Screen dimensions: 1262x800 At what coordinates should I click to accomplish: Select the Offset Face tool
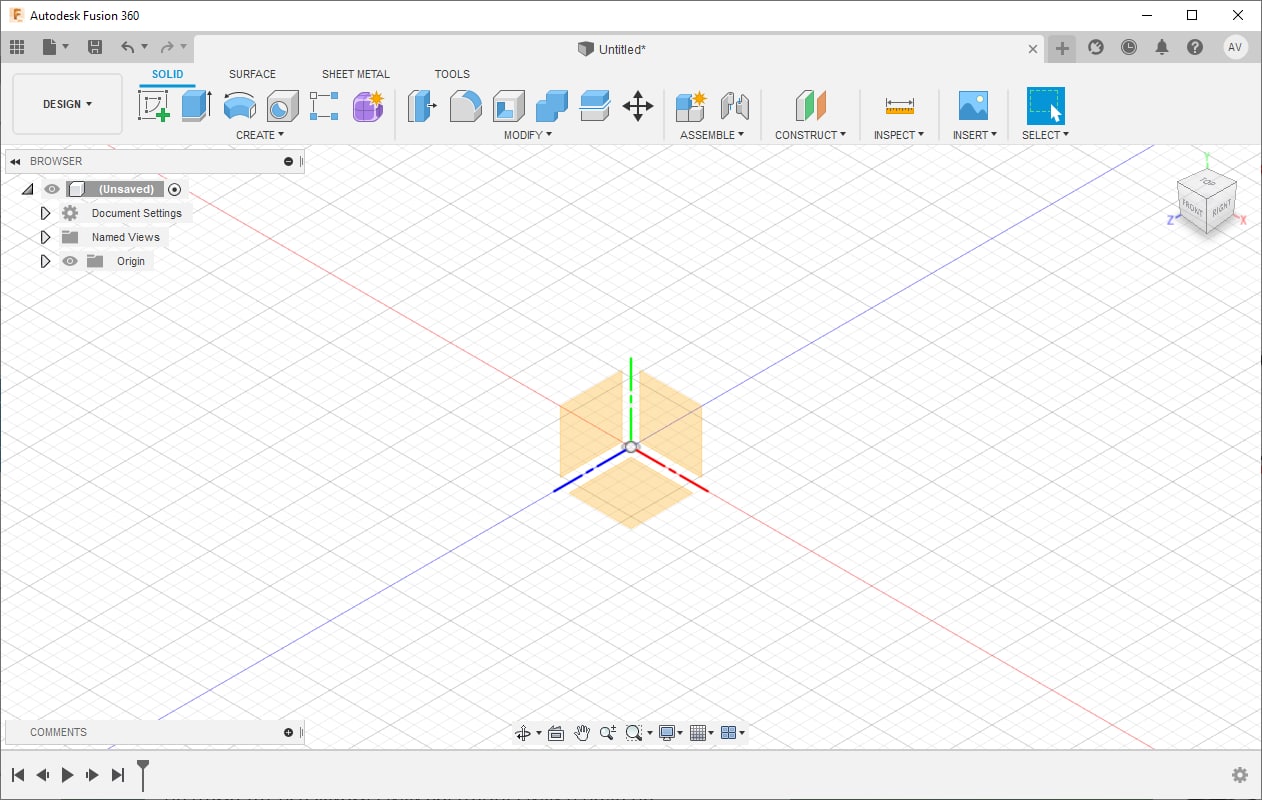coord(595,105)
